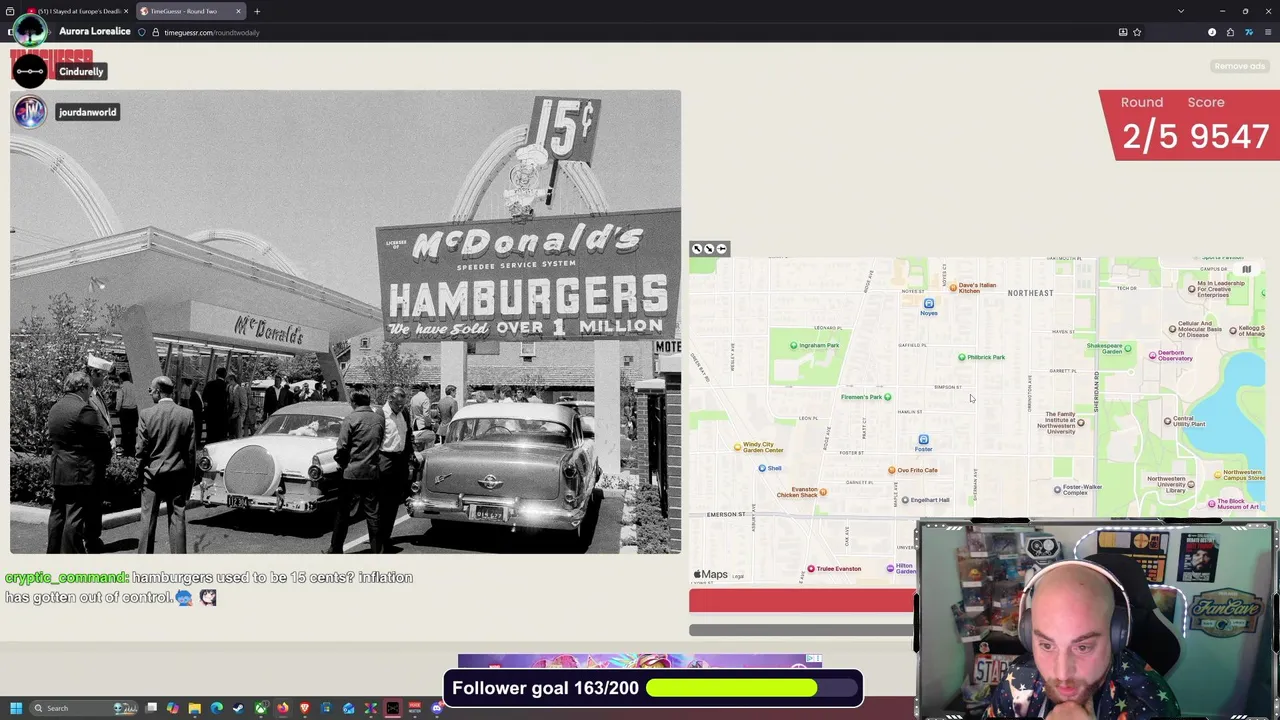Image resolution: width=1280 pixels, height=720 pixels.
Task: Open Steam from the taskbar
Action: click(x=237, y=708)
